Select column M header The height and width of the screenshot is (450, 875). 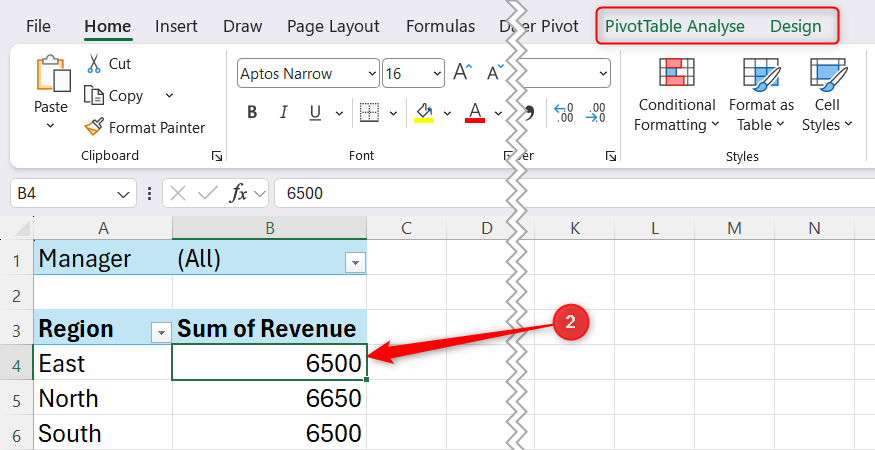[x=734, y=228]
